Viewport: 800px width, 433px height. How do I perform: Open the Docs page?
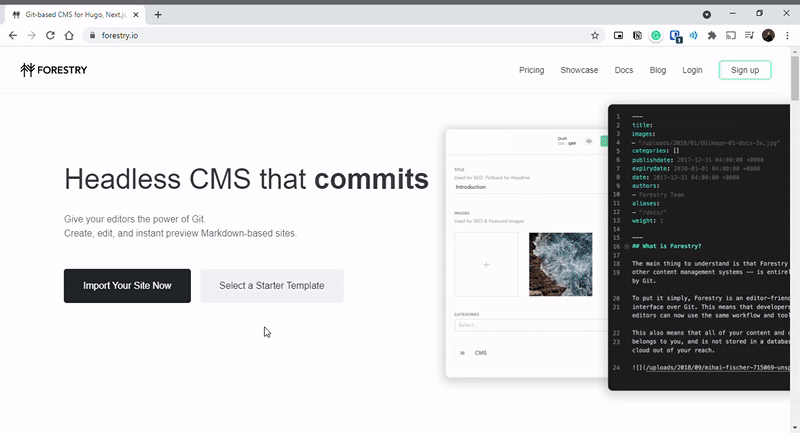tap(623, 70)
